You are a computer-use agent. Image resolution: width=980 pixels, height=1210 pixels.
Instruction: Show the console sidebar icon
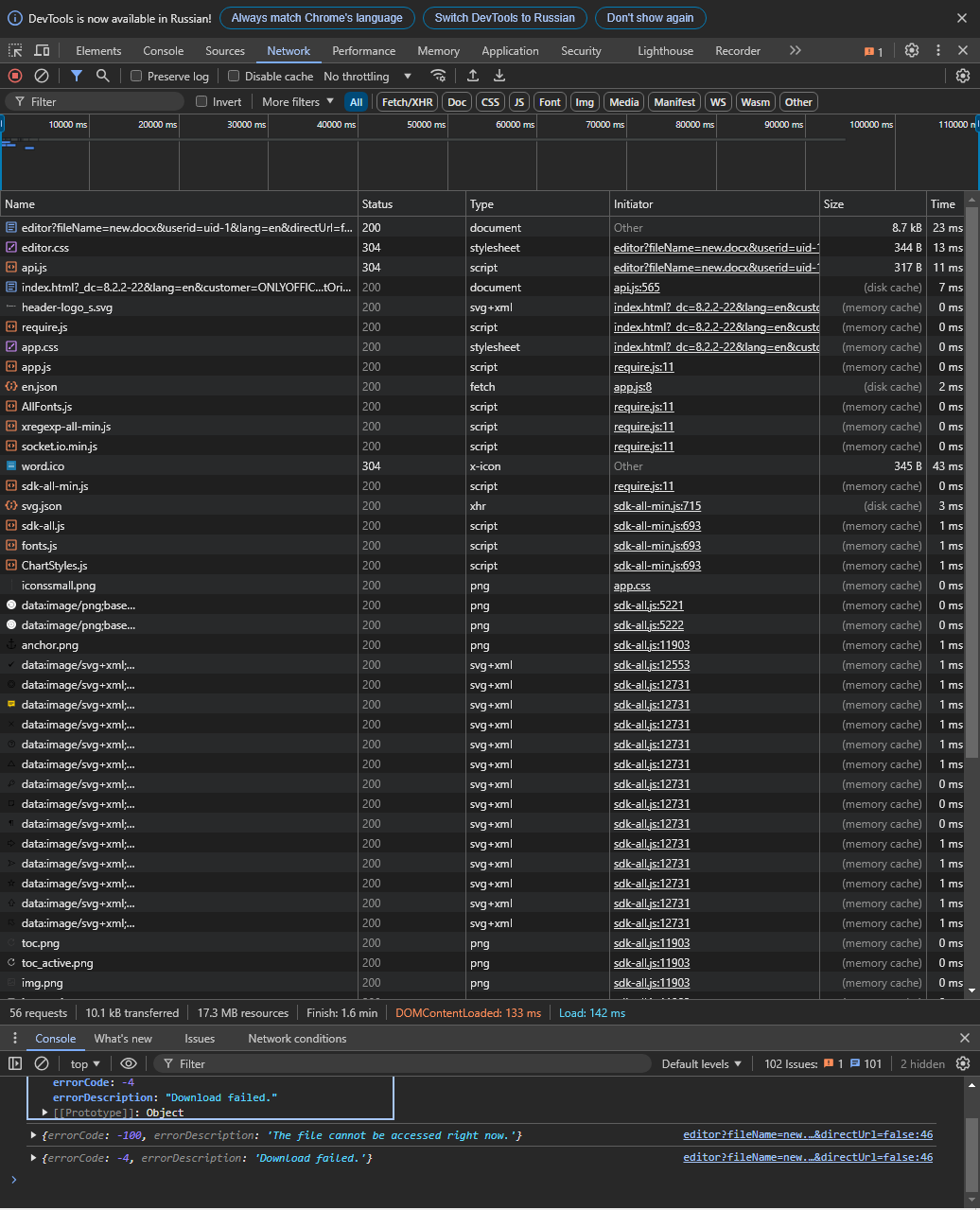coord(15,1063)
